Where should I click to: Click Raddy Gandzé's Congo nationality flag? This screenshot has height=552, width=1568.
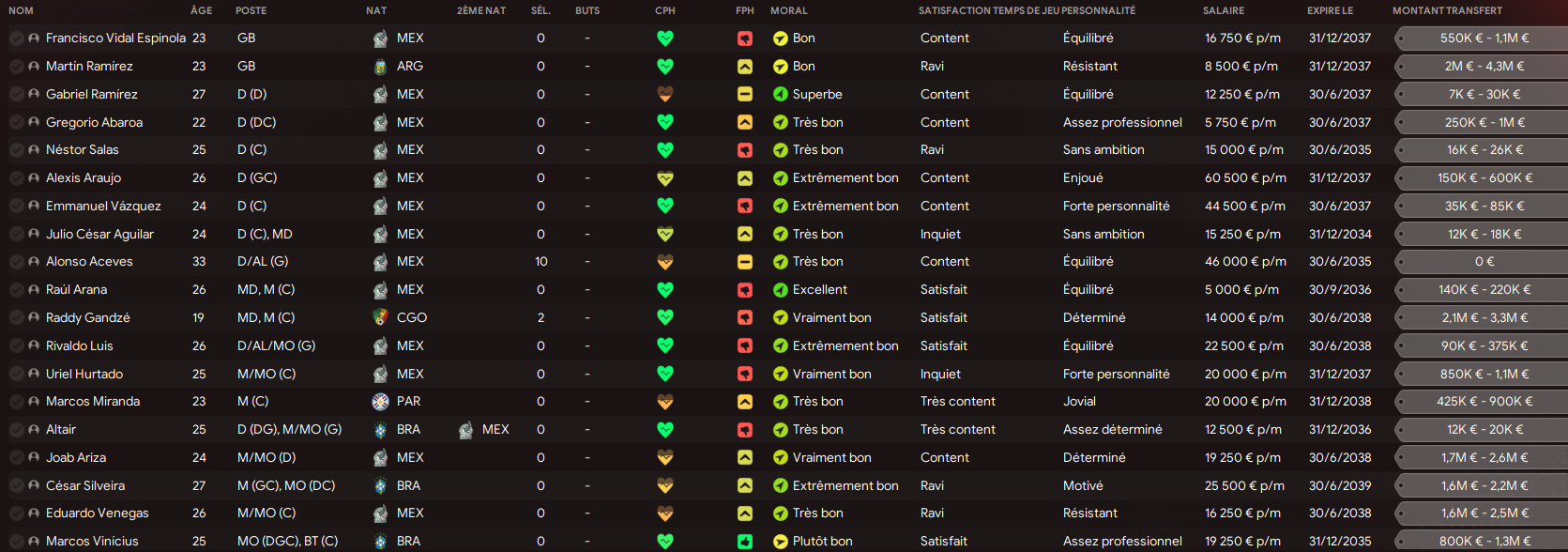pos(380,317)
